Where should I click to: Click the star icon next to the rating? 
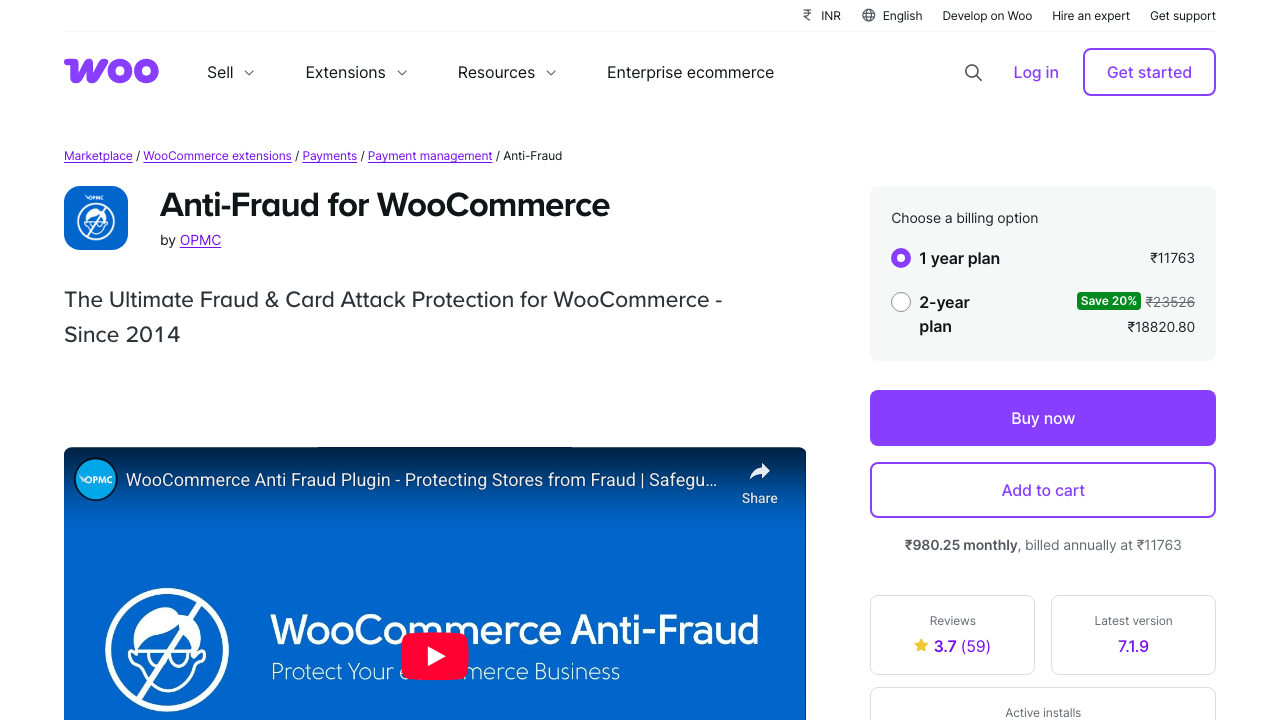[x=921, y=645]
